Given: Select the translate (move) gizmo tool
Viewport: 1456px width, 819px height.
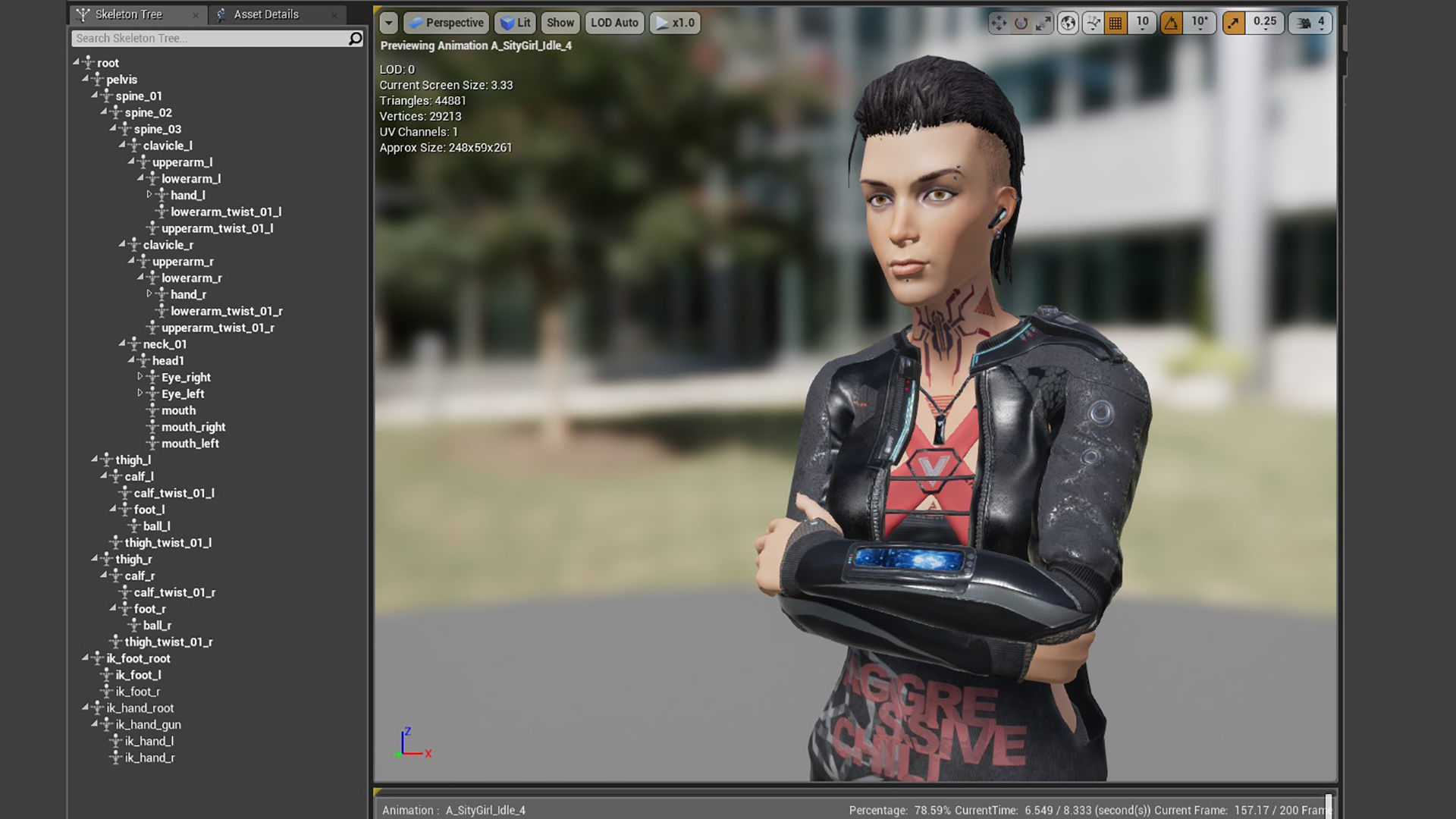Looking at the screenshot, I should click(999, 23).
